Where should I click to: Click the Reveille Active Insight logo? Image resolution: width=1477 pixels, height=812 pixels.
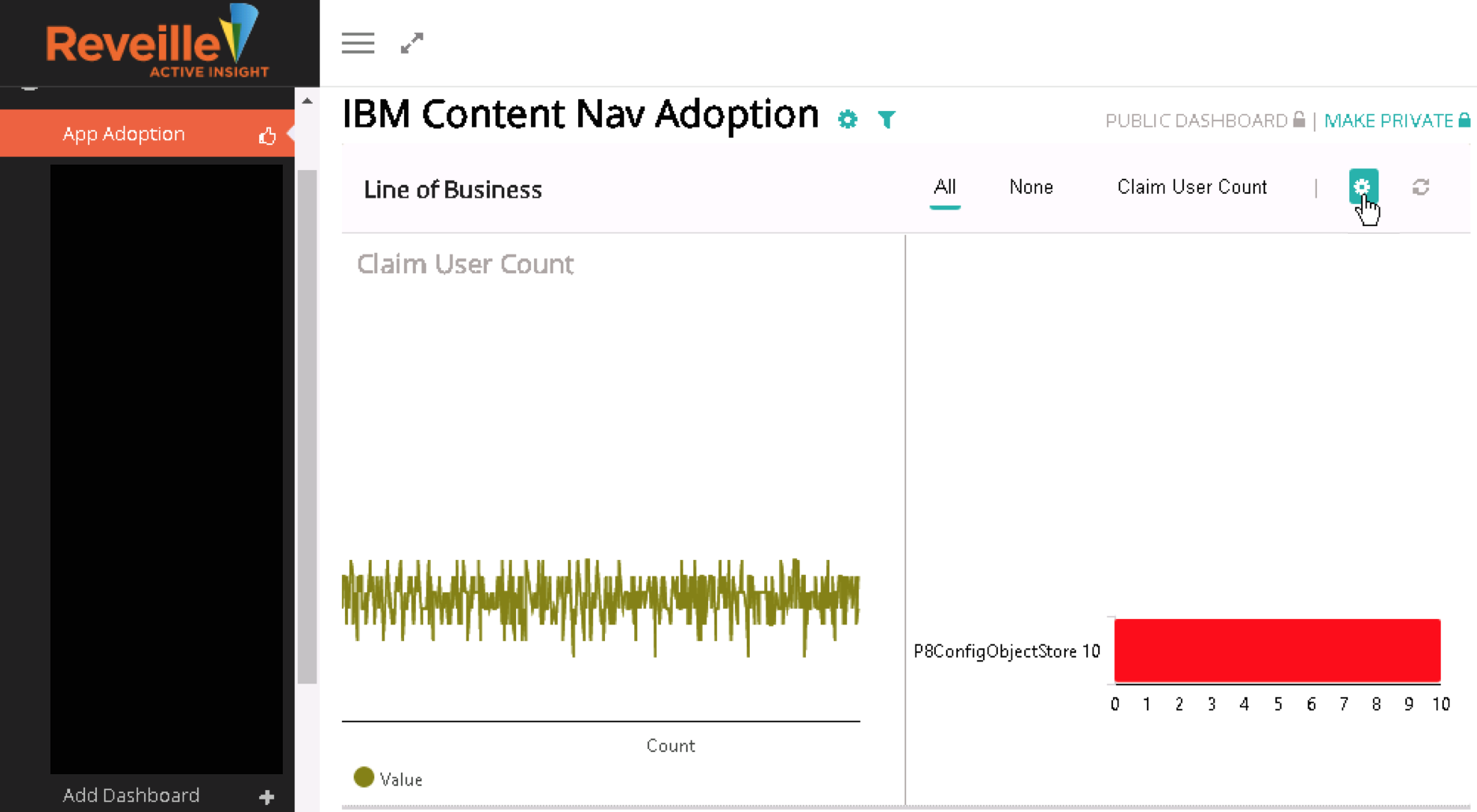pos(158,41)
